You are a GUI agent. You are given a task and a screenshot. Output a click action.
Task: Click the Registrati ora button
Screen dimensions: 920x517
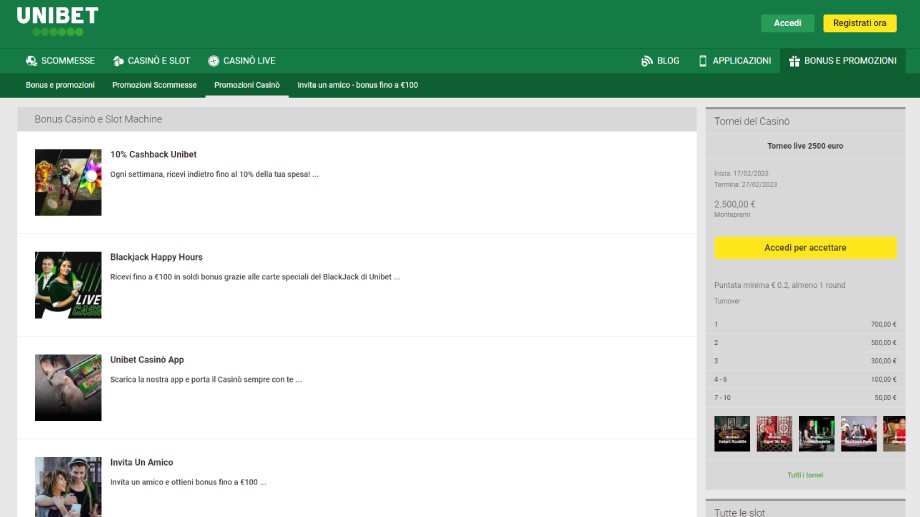click(x=860, y=23)
